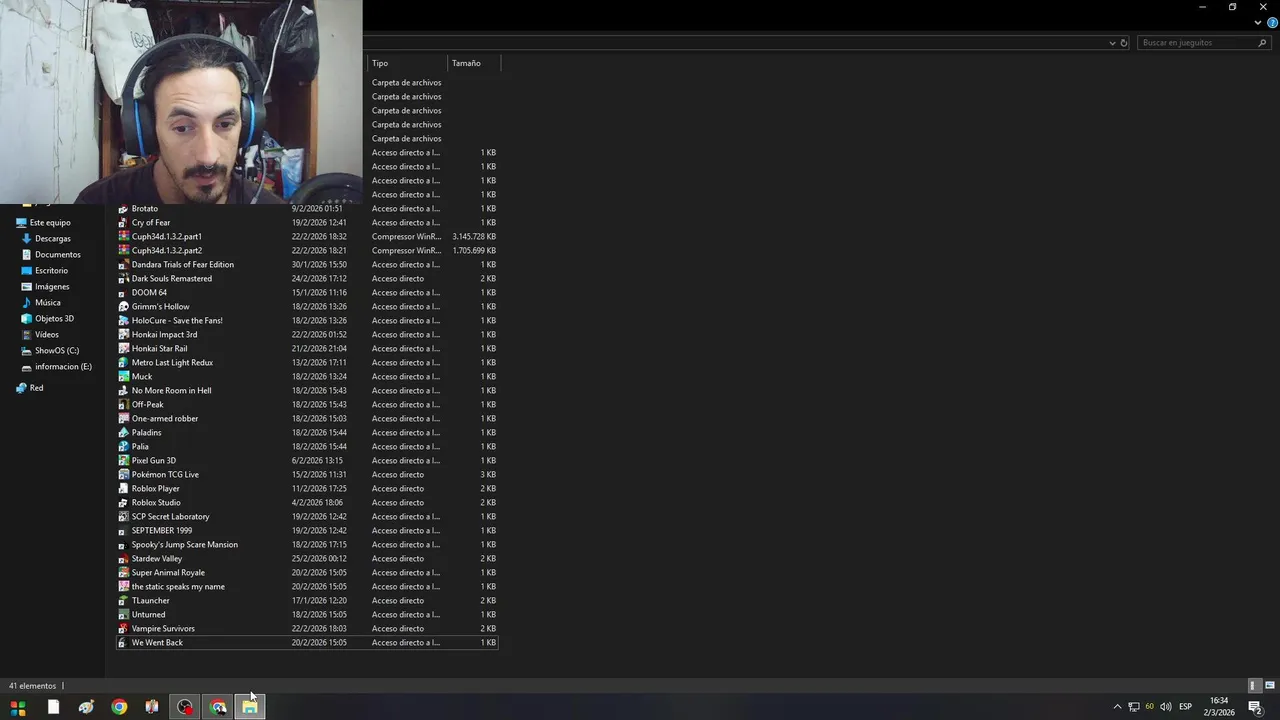This screenshot has width=1280, height=720.
Task: Open the address bar history dropdown
Action: click(1112, 43)
